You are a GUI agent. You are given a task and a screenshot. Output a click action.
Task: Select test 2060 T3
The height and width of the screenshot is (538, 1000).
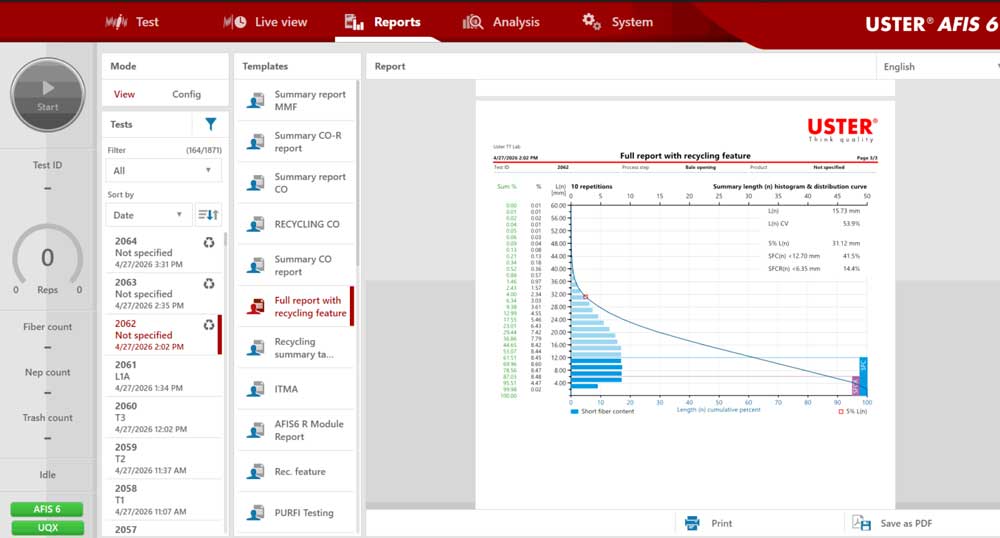(163, 417)
